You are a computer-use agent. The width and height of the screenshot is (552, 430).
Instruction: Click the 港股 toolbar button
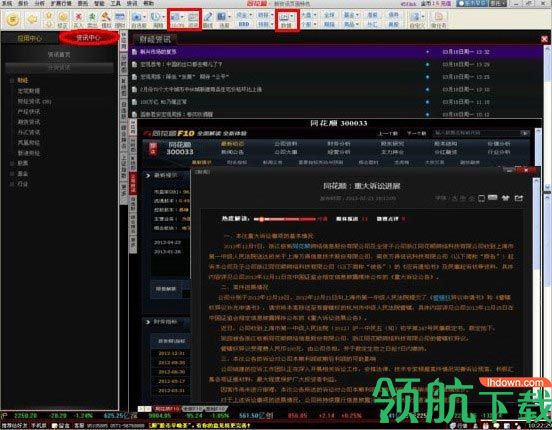click(372, 15)
